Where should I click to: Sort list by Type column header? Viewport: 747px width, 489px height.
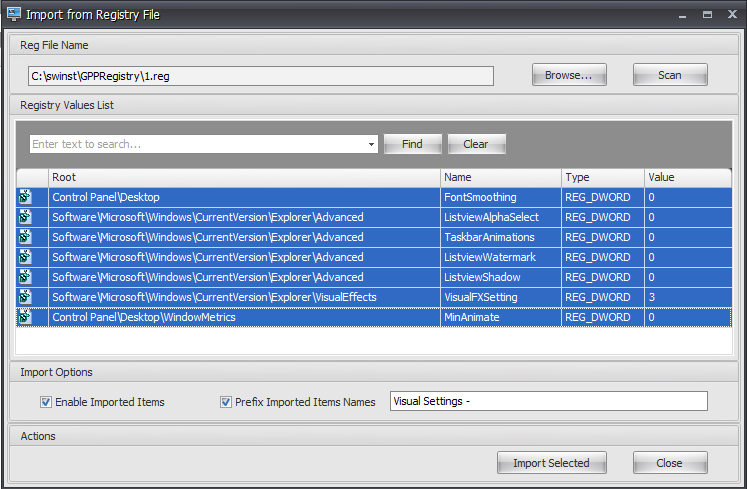coord(602,177)
